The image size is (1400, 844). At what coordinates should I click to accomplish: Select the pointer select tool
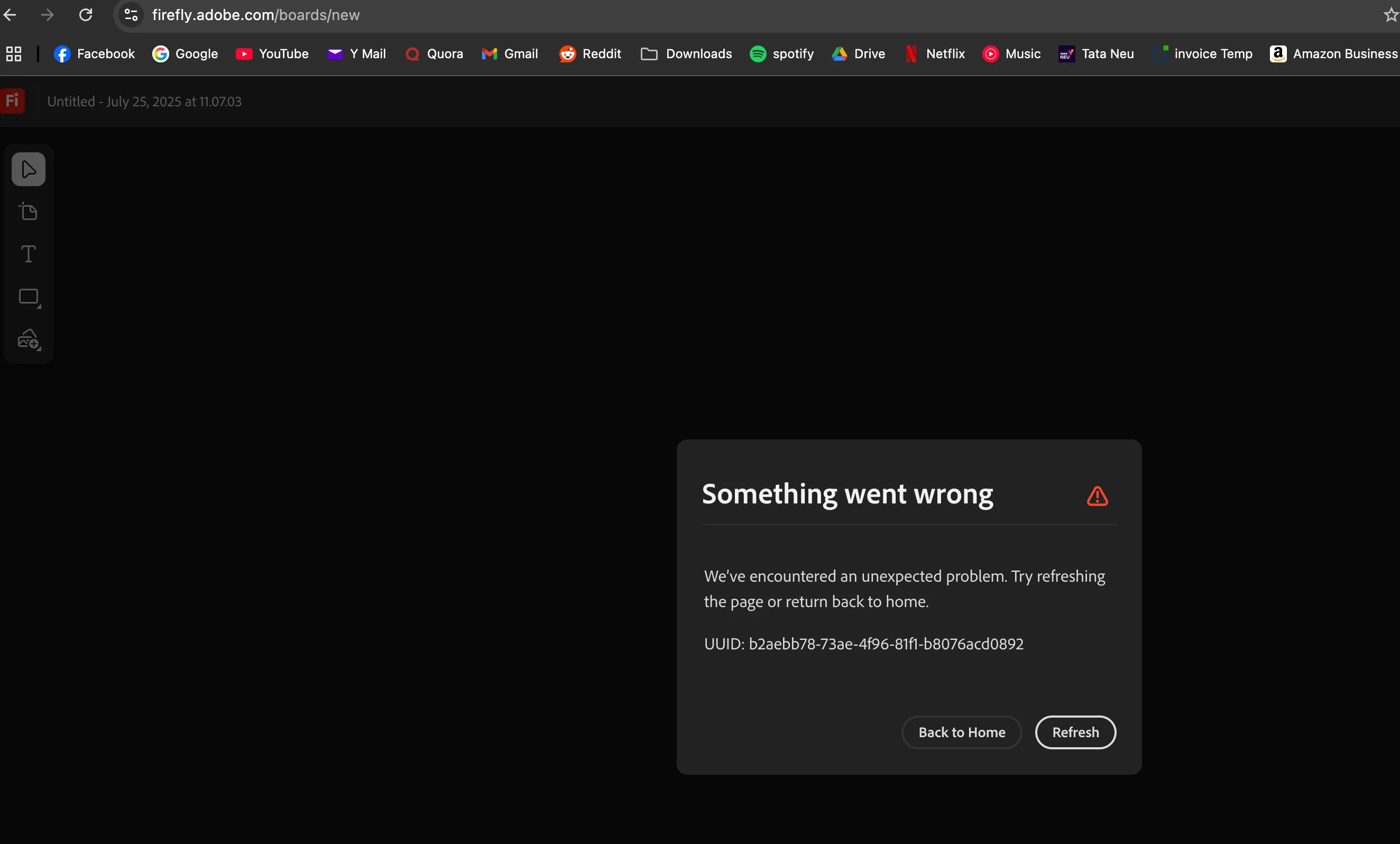click(29, 169)
